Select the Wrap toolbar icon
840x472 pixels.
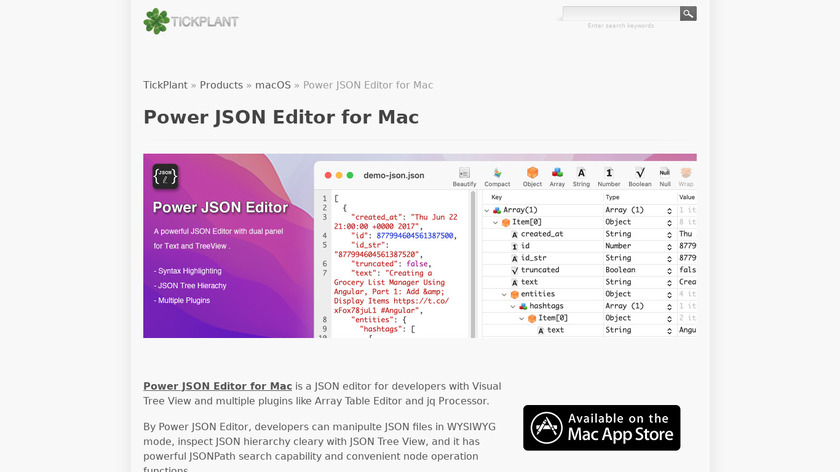[x=686, y=177]
